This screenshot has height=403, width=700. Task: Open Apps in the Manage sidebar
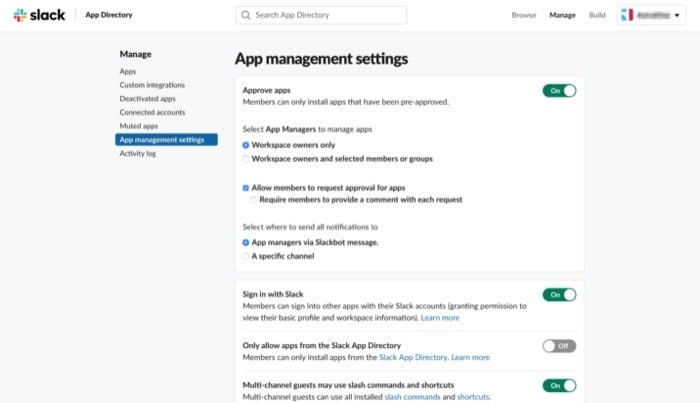[x=128, y=71]
